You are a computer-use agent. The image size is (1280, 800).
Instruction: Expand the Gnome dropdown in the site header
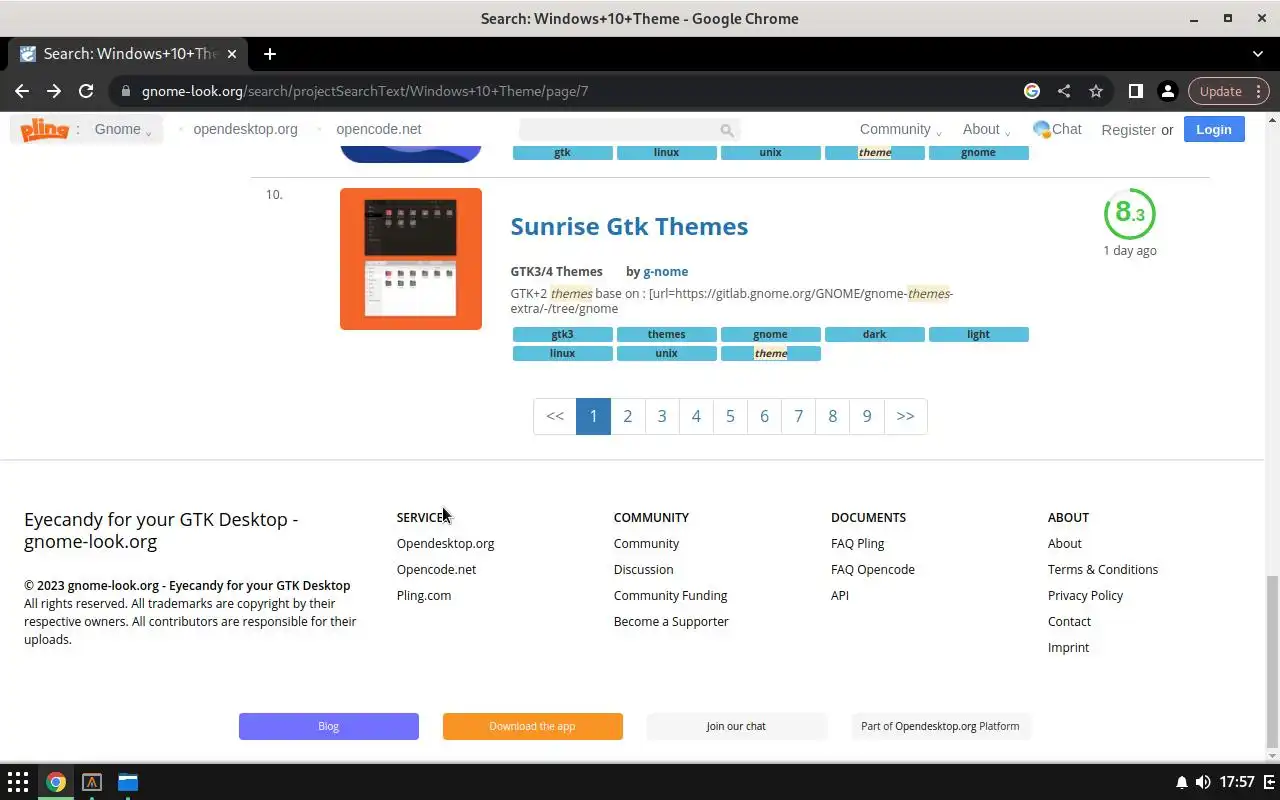click(123, 129)
